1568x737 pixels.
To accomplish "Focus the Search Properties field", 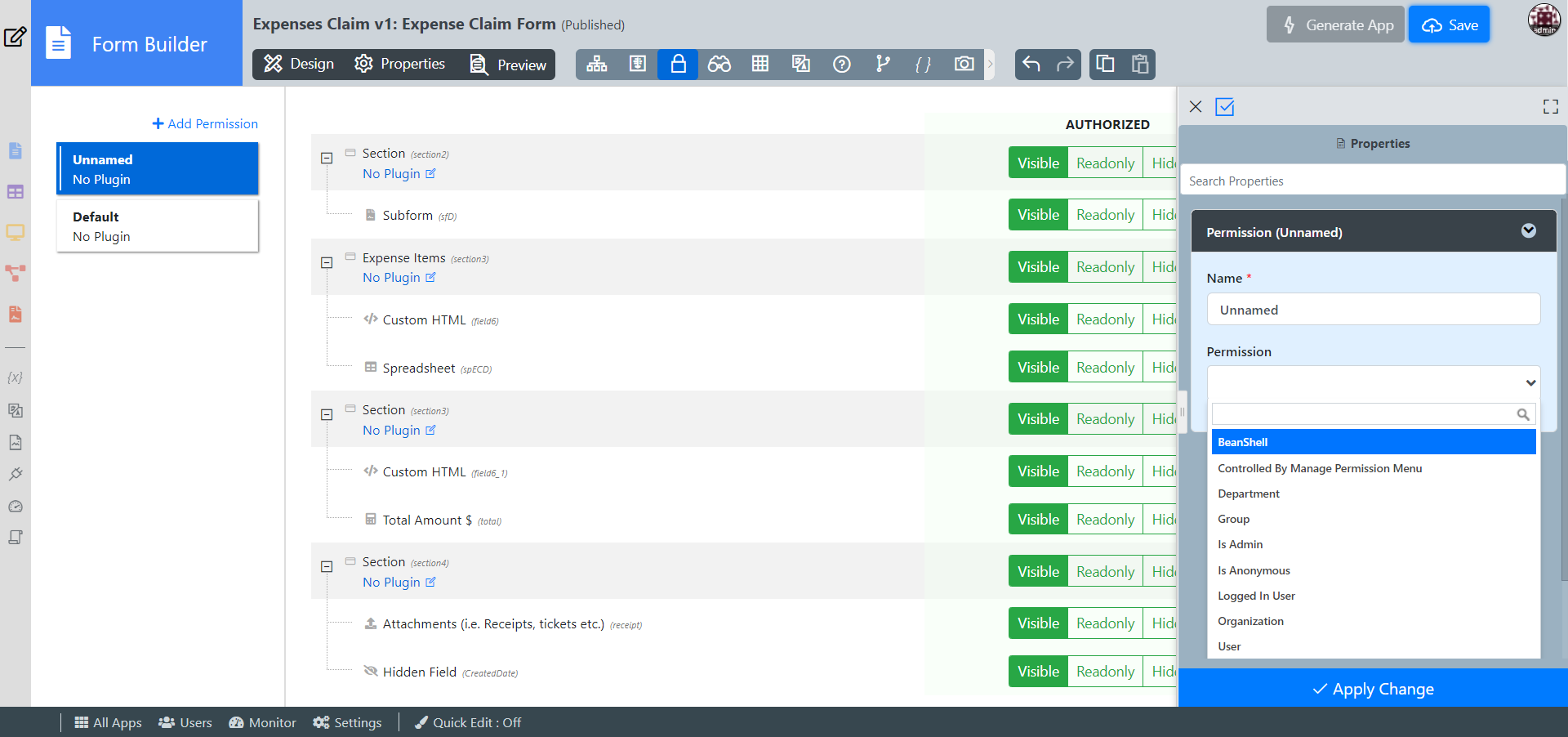I will tap(1372, 181).
